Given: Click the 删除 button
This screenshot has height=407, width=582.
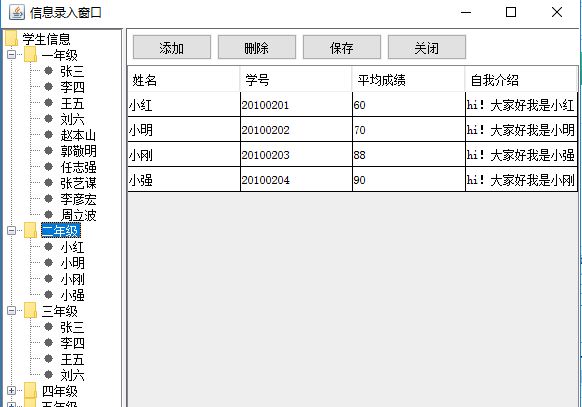Looking at the screenshot, I should click(257, 47).
